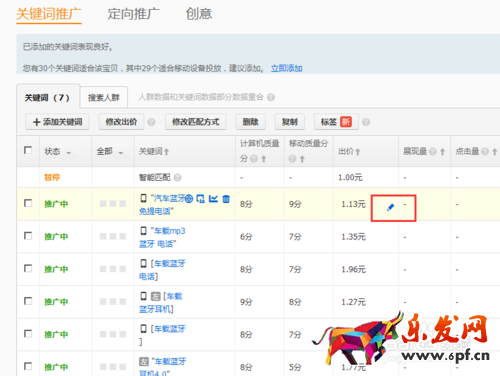
Task: Sort by 出价 column arrow
Action: 358,152
